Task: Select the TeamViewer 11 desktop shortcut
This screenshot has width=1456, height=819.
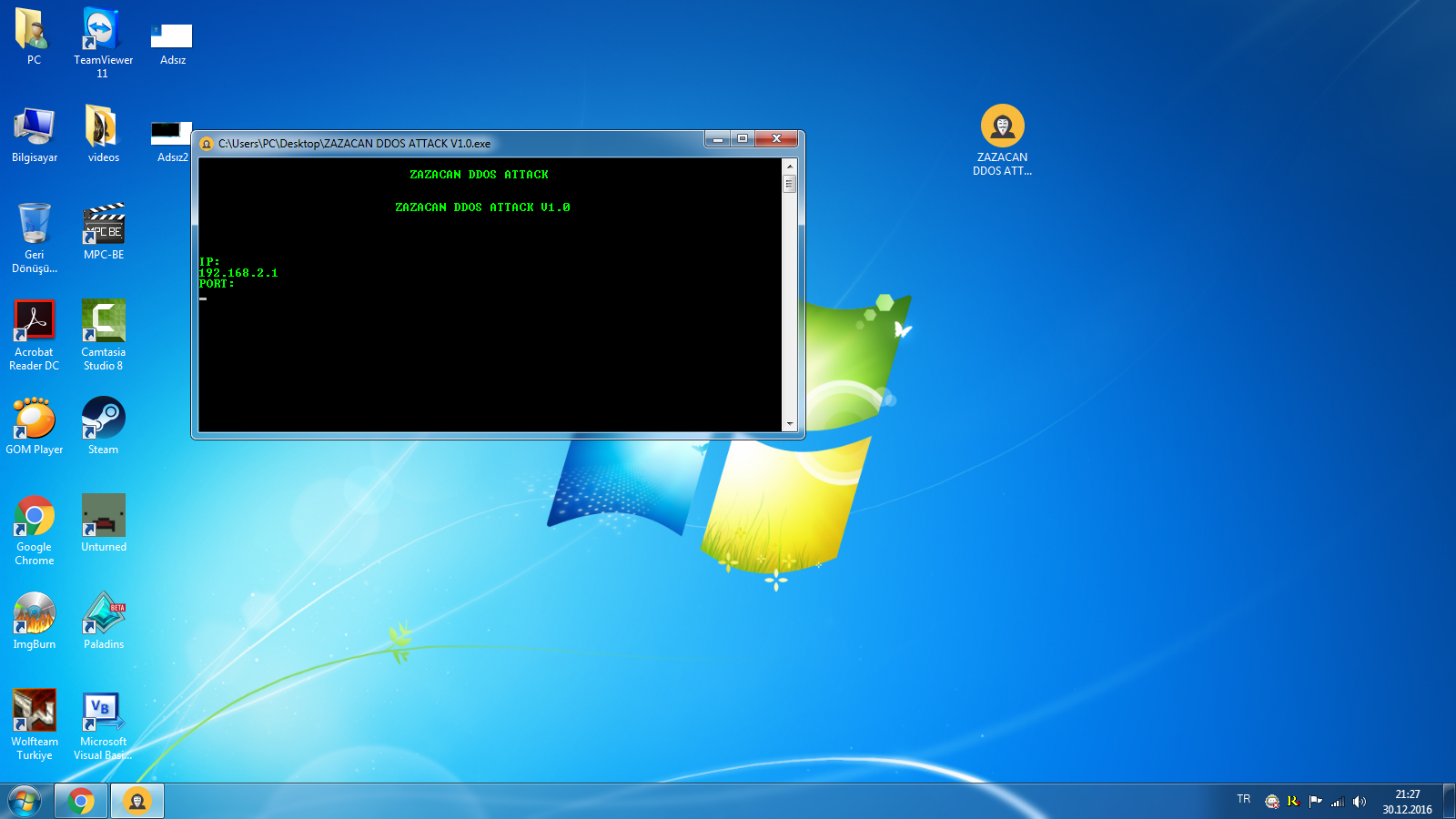Action: coord(103,42)
